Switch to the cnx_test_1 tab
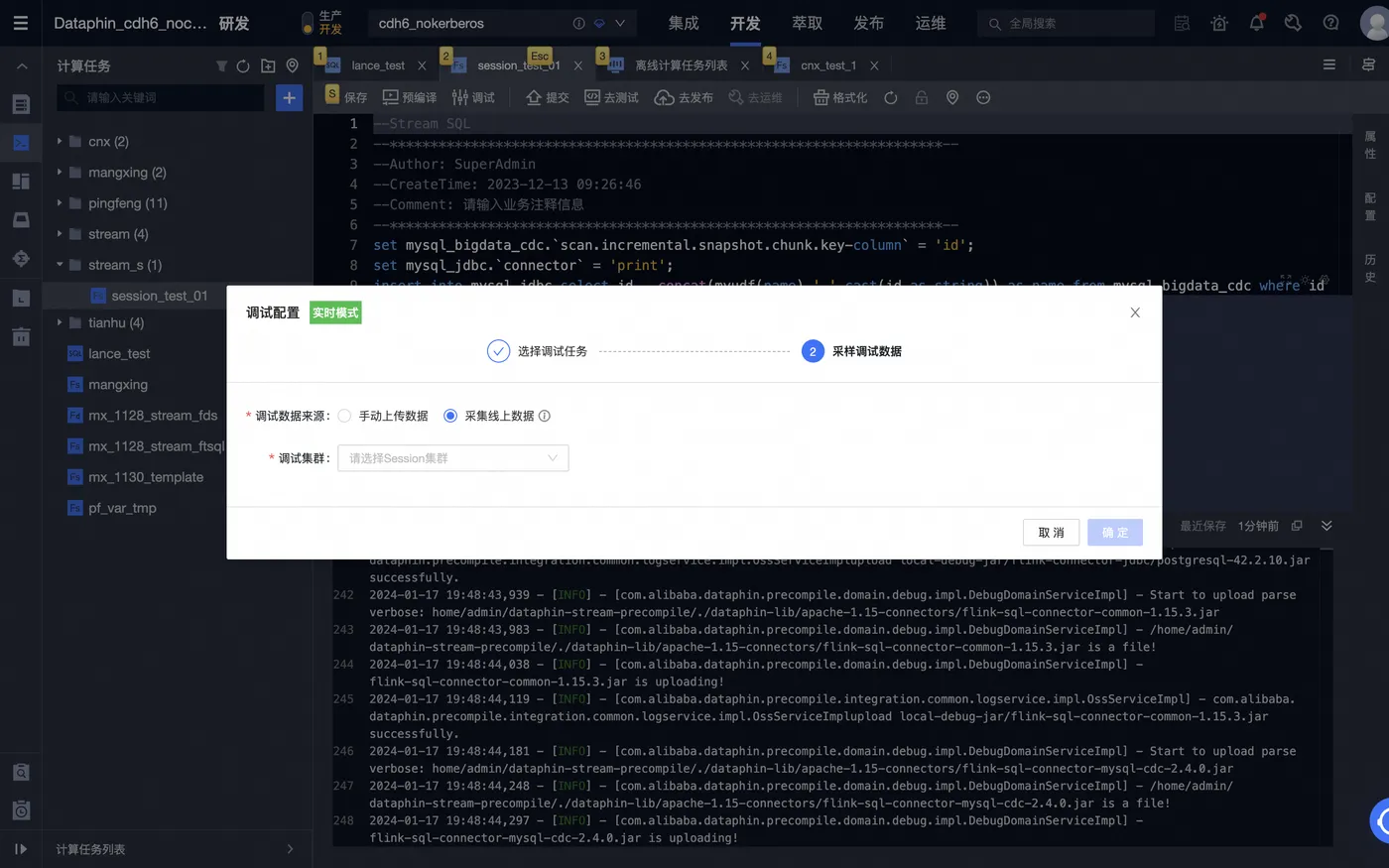The image size is (1389, 868). (x=828, y=65)
